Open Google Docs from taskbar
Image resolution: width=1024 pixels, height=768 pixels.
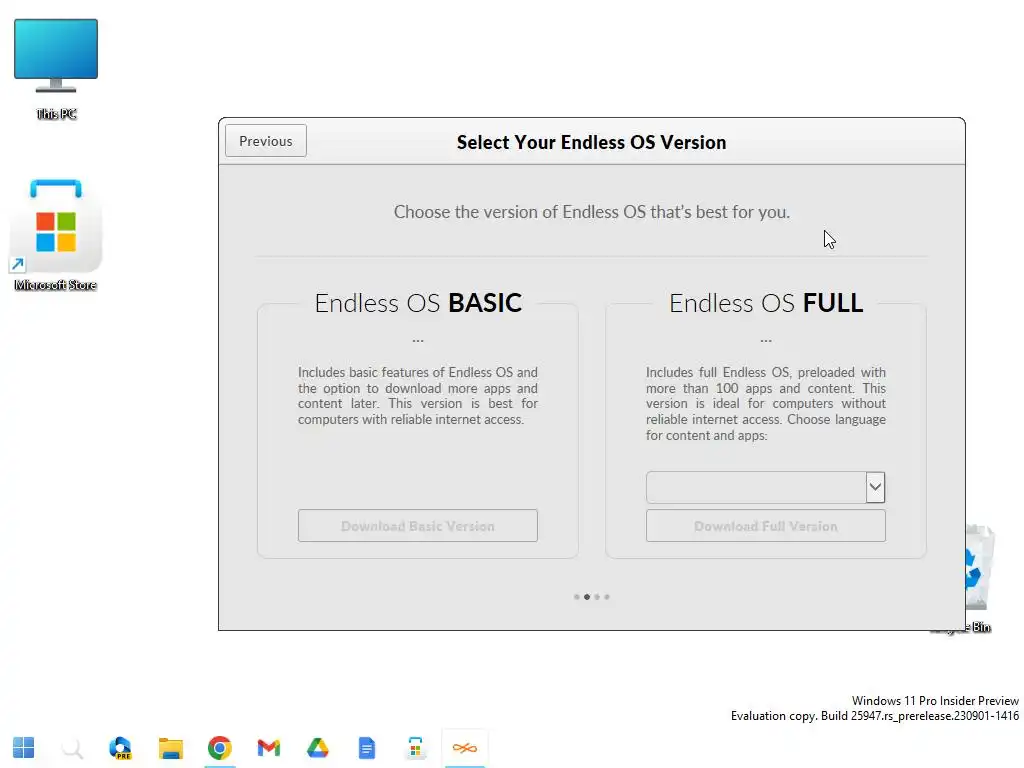click(366, 748)
